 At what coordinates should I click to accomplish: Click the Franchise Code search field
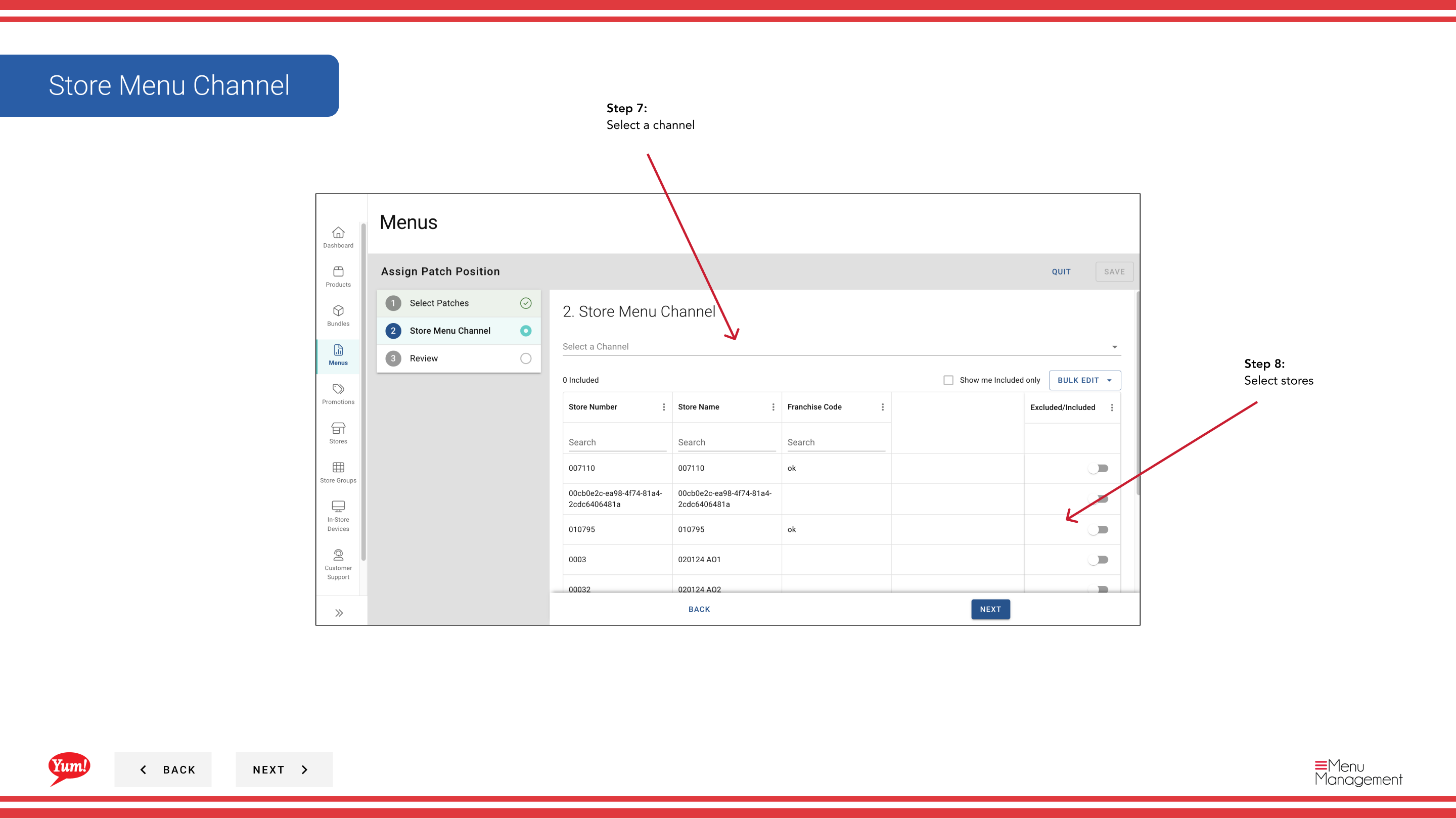pyautogui.click(x=836, y=442)
